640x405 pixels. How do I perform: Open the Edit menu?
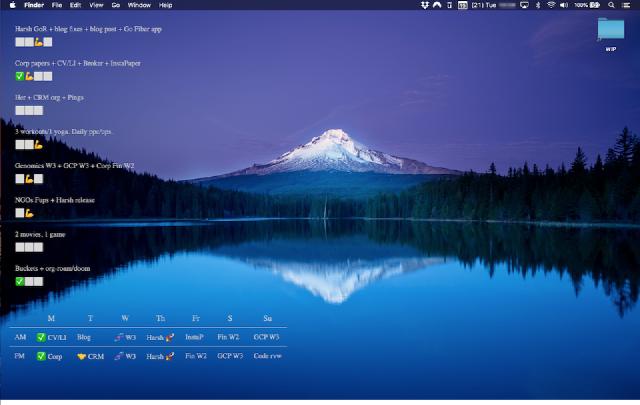coord(75,5)
